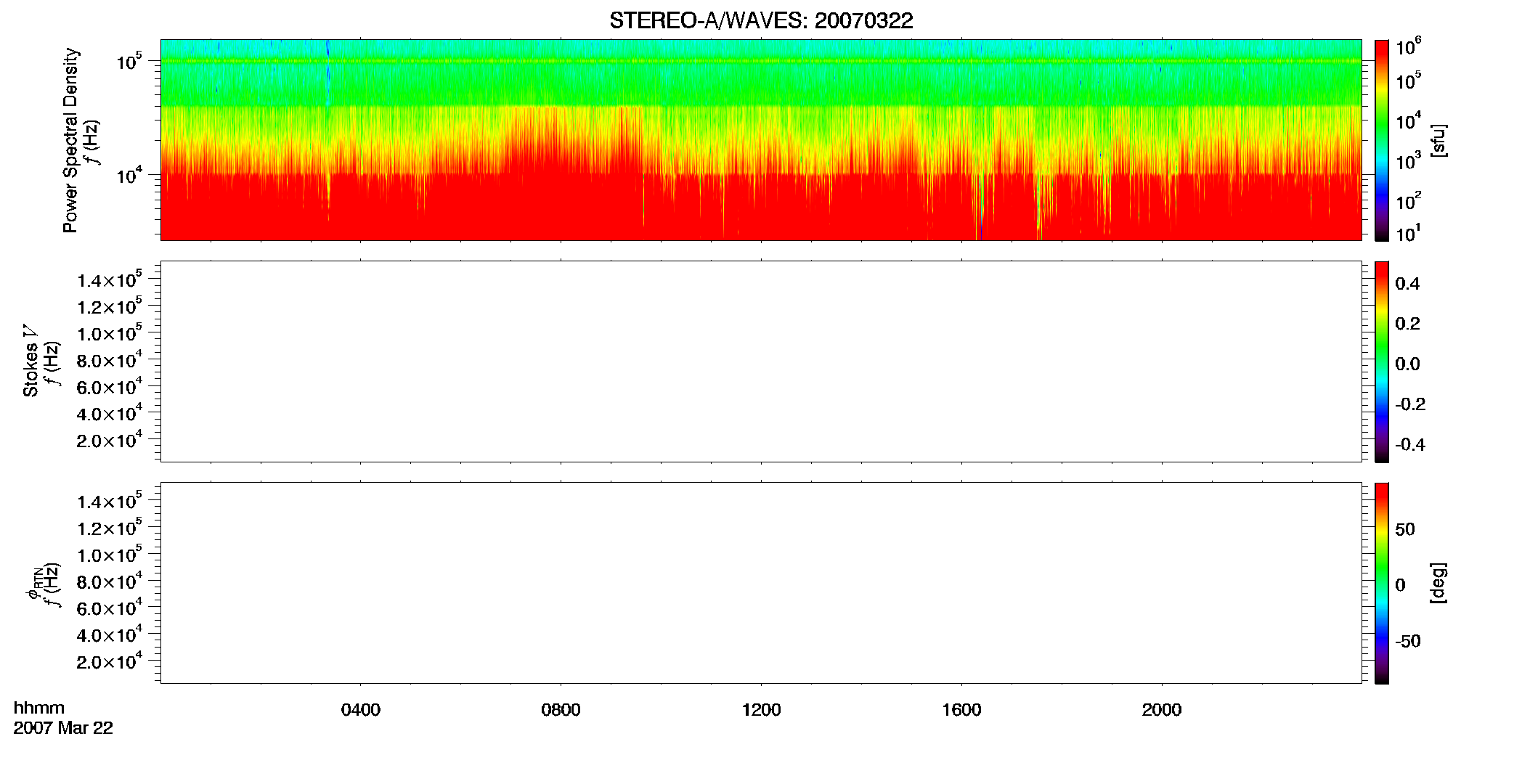This screenshot has width=1522, height=784.
Task: Click the "Stokes V" axis label
Action: [30, 361]
